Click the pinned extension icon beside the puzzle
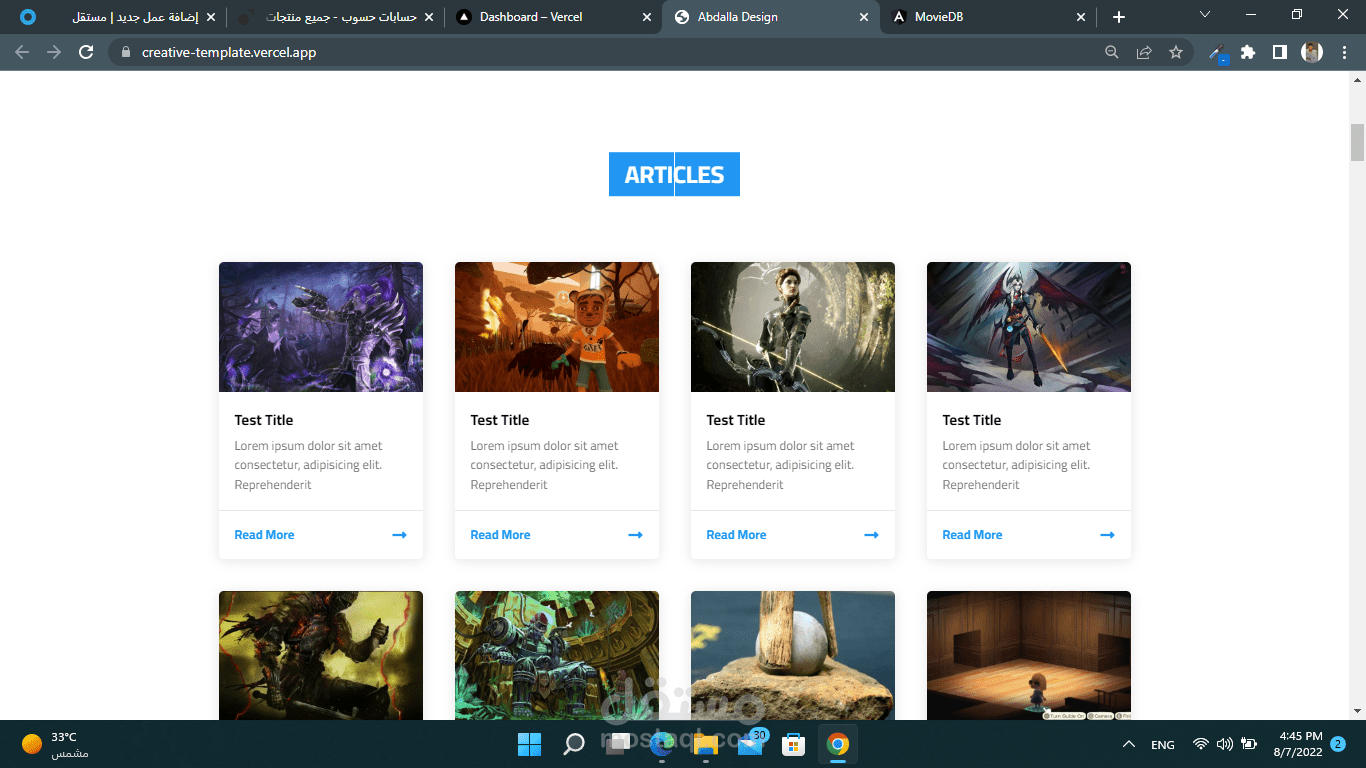The image size is (1366, 768). pyautogui.click(x=1217, y=53)
